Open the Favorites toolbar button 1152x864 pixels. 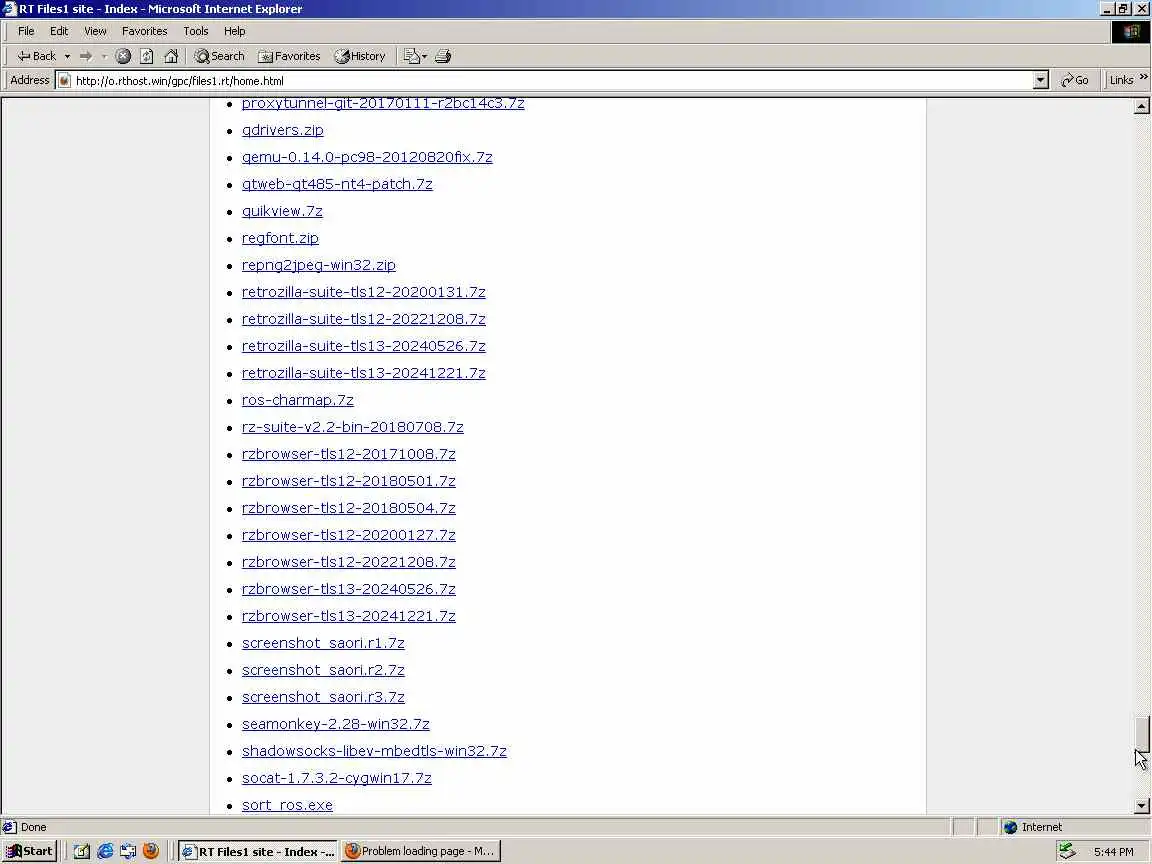pos(289,56)
